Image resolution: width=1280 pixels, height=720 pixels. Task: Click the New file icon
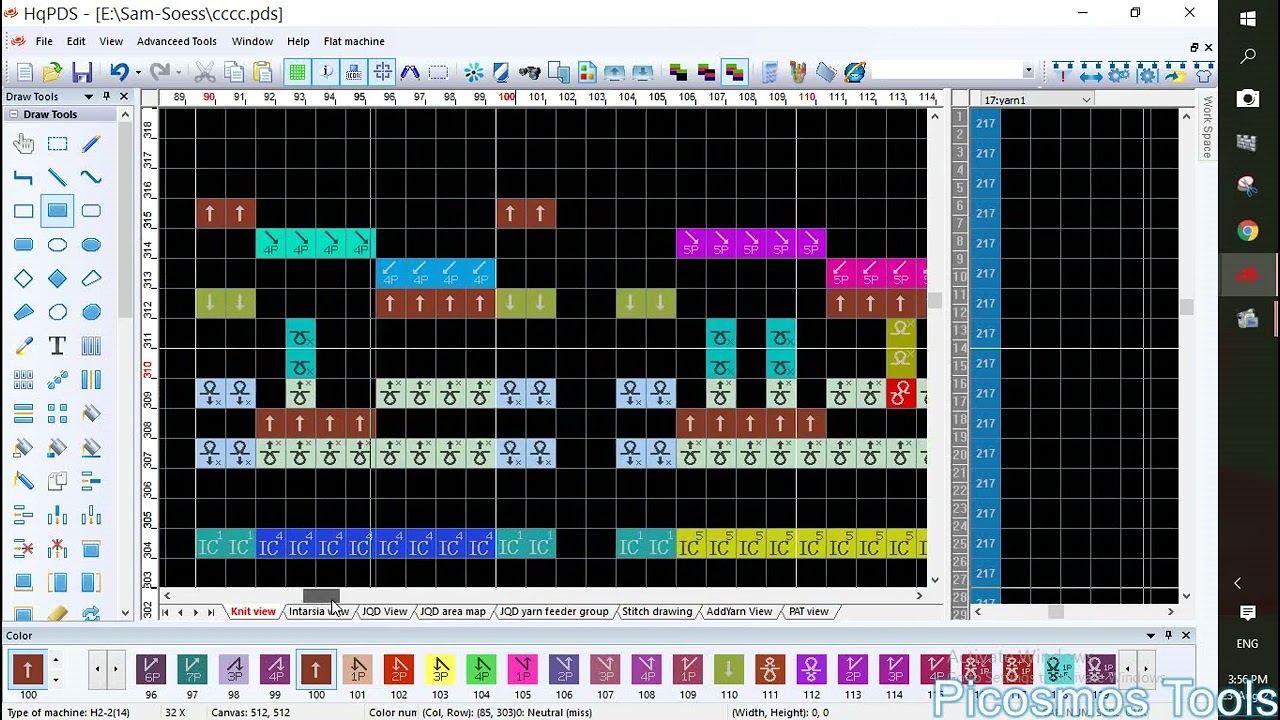pos(25,72)
